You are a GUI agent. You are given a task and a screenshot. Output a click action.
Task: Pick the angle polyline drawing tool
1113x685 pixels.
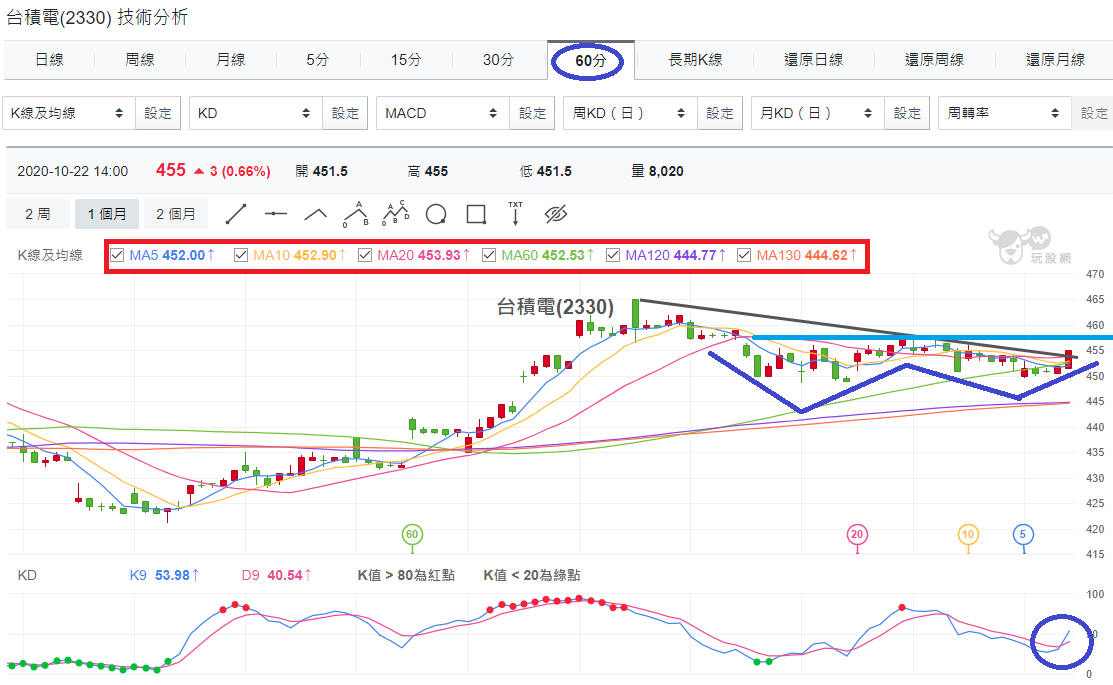tap(315, 214)
